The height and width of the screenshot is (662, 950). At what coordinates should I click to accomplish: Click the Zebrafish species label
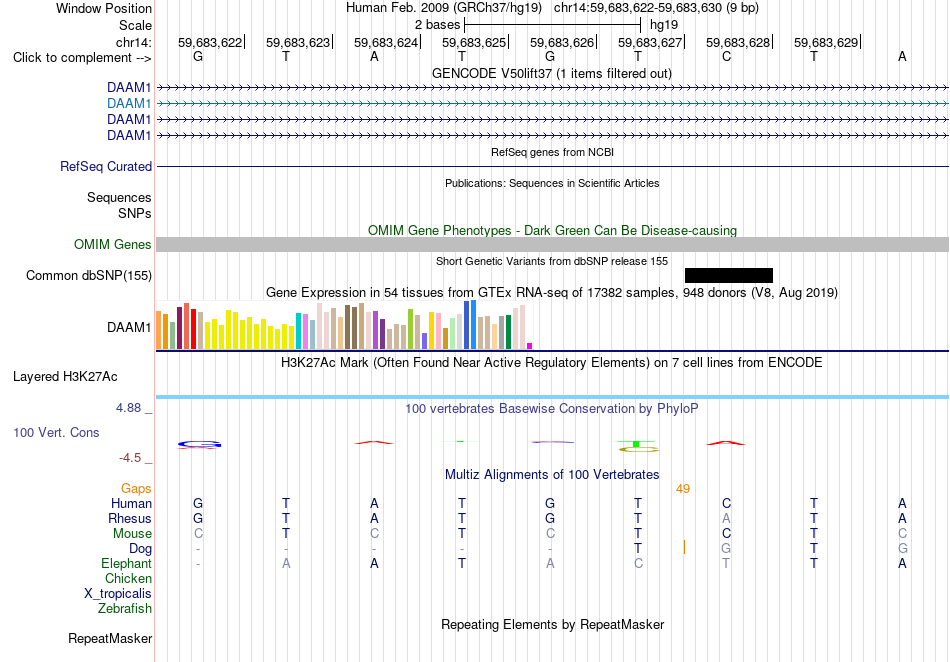(x=125, y=608)
